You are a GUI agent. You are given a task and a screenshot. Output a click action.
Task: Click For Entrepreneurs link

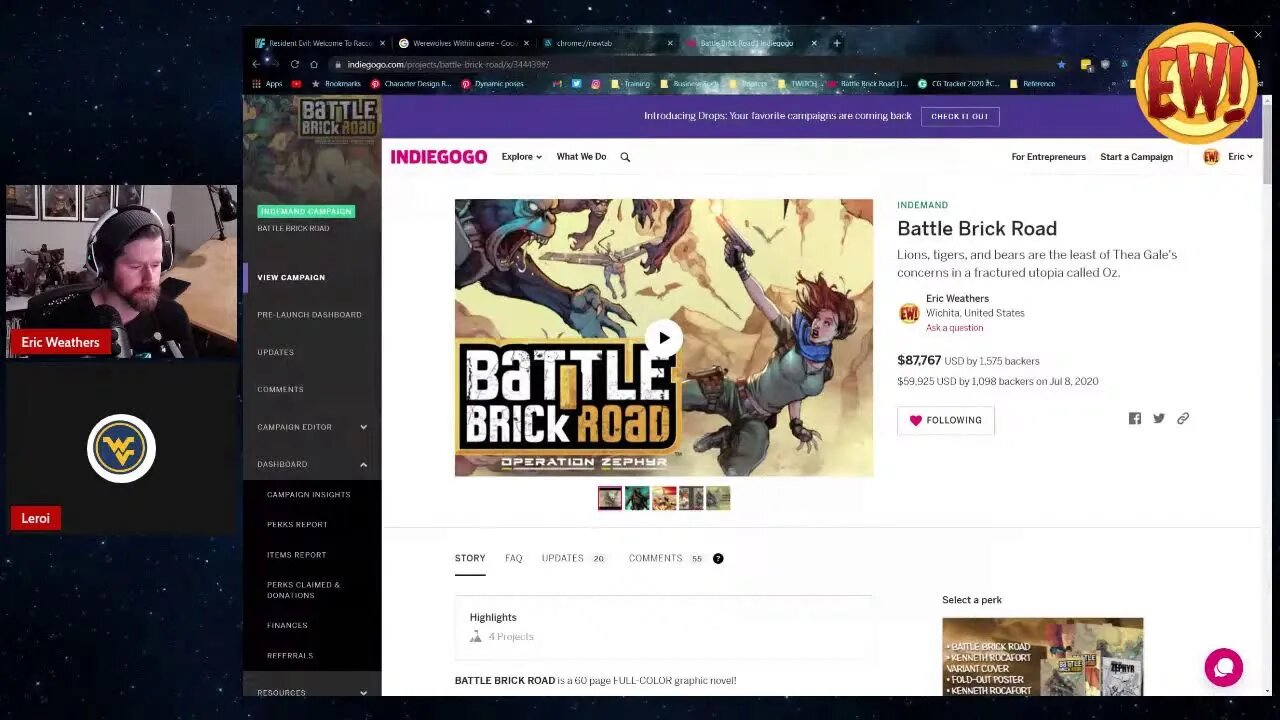[x=1048, y=157]
